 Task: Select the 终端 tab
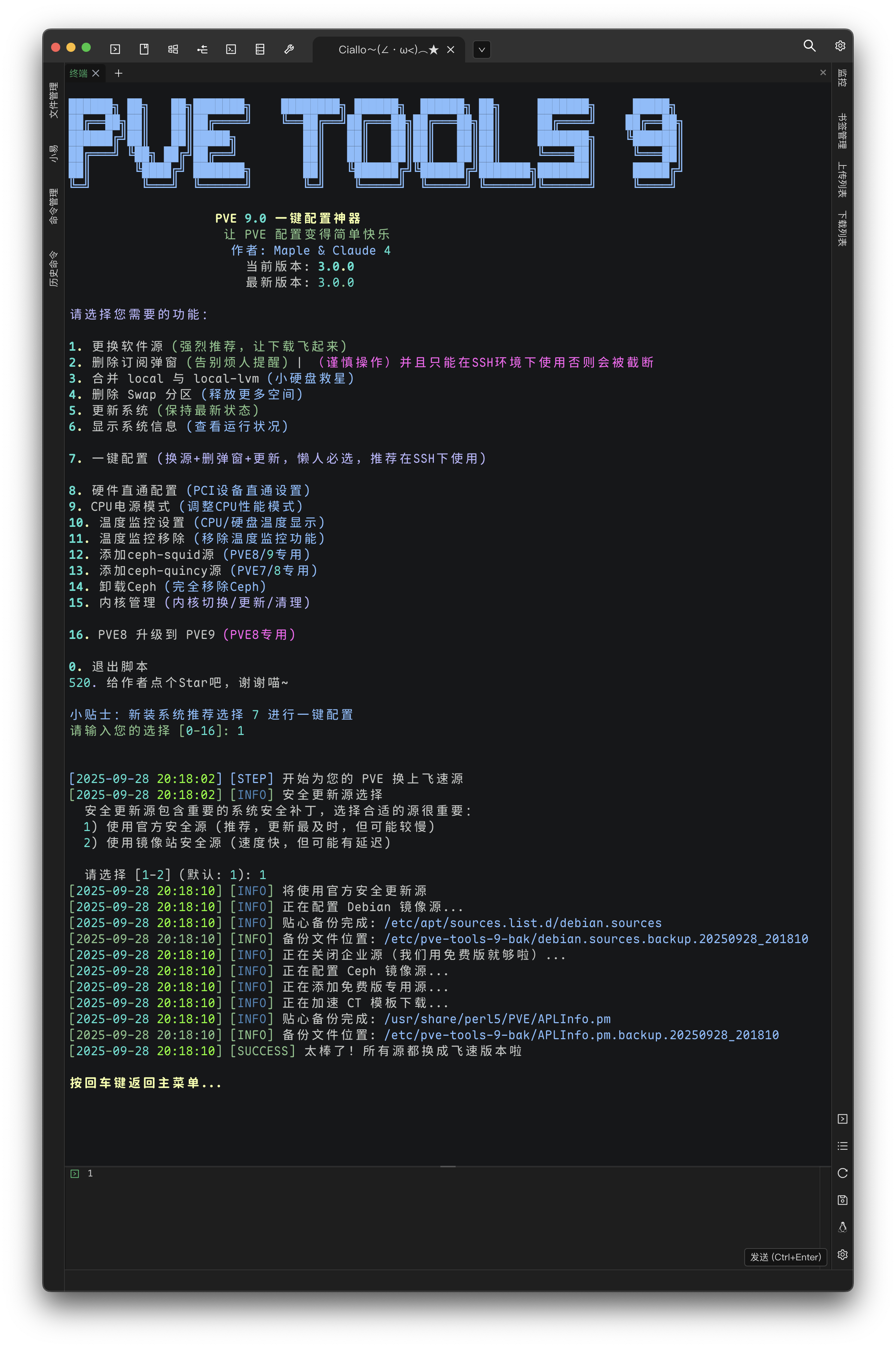[79, 73]
